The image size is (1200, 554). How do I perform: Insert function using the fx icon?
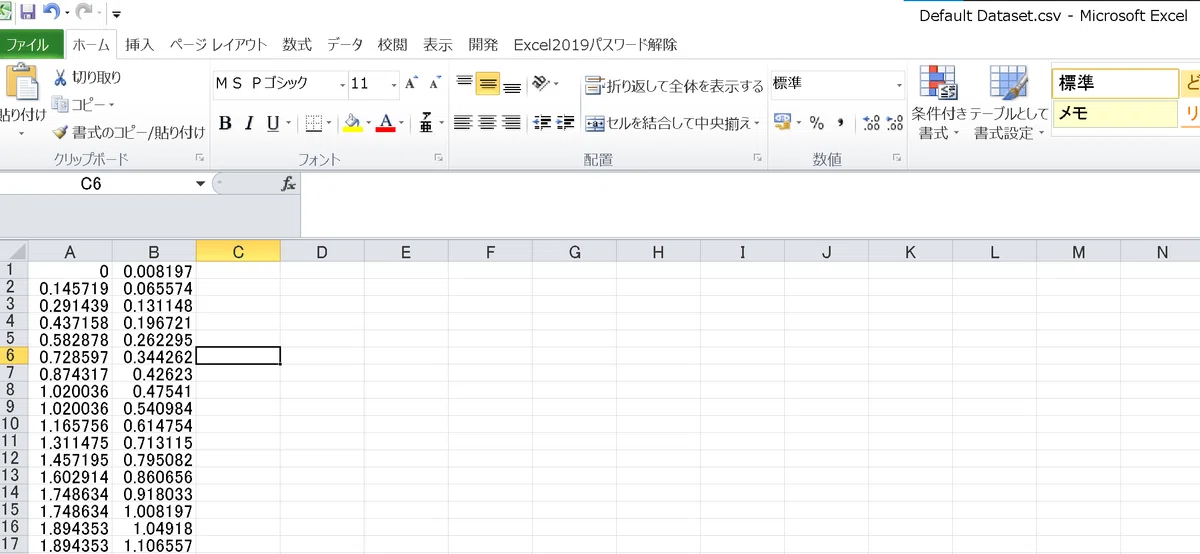pos(289,184)
